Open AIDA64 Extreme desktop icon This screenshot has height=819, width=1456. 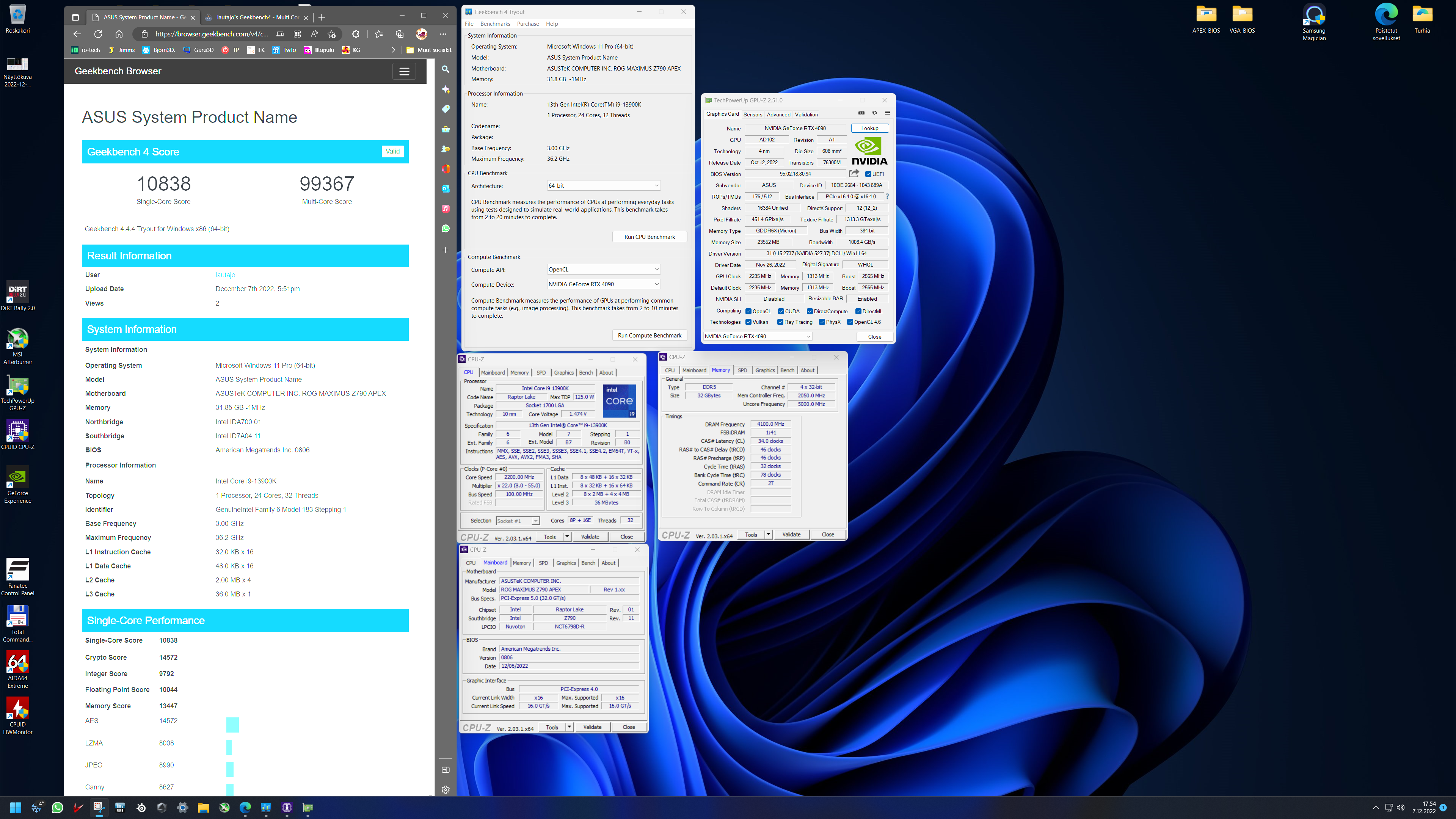tap(17, 670)
